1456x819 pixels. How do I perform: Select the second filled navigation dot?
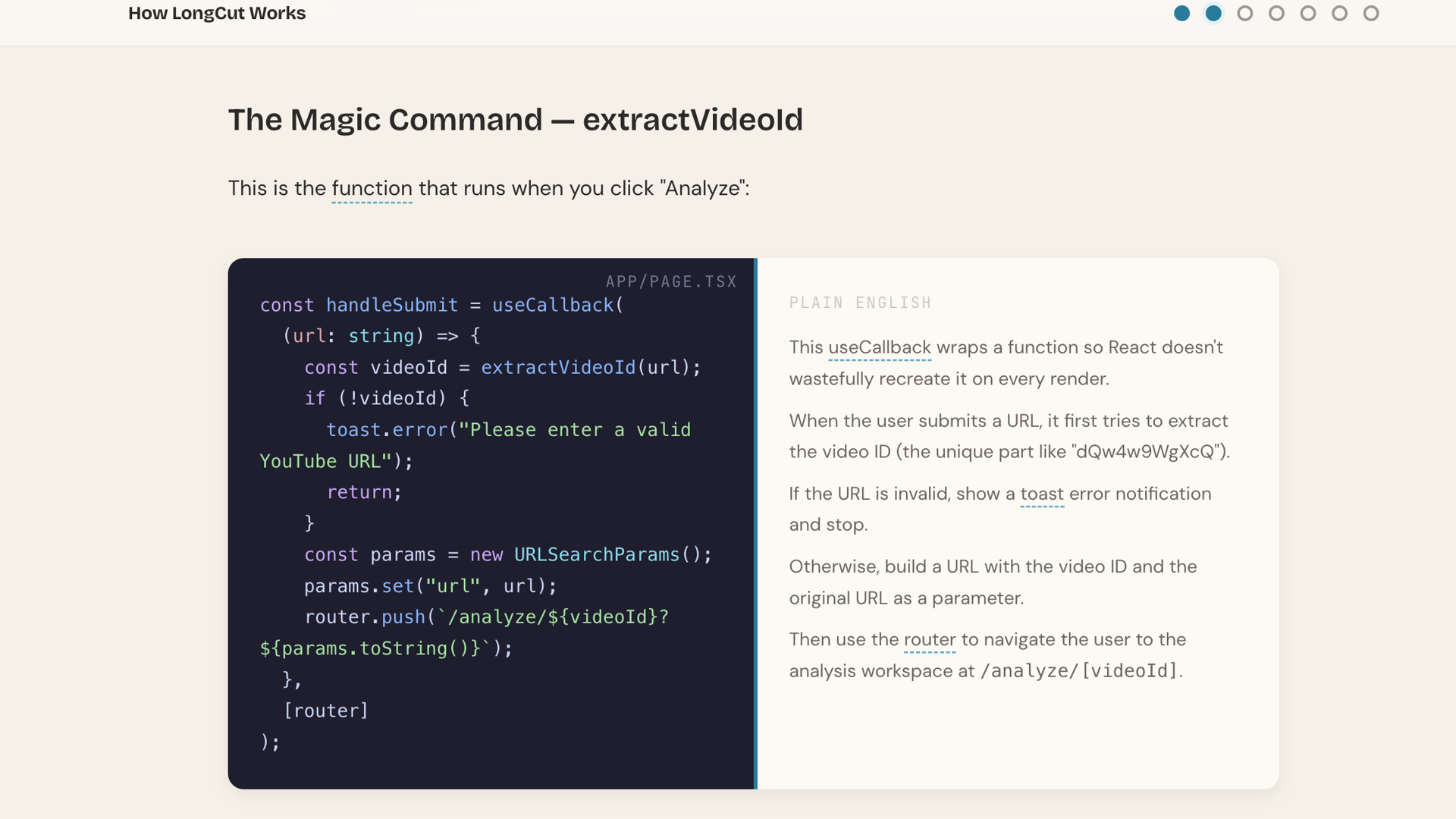click(x=1213, y=13)
